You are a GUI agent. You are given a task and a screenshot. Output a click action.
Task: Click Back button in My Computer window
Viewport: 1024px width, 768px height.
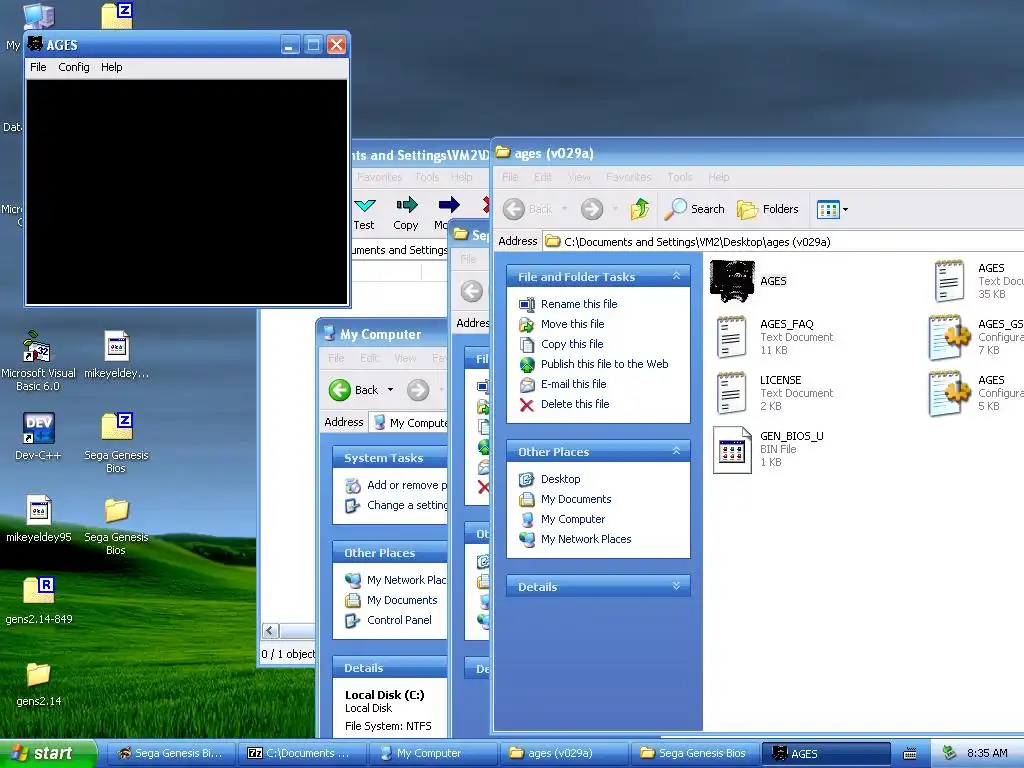[x=353, y=390]
